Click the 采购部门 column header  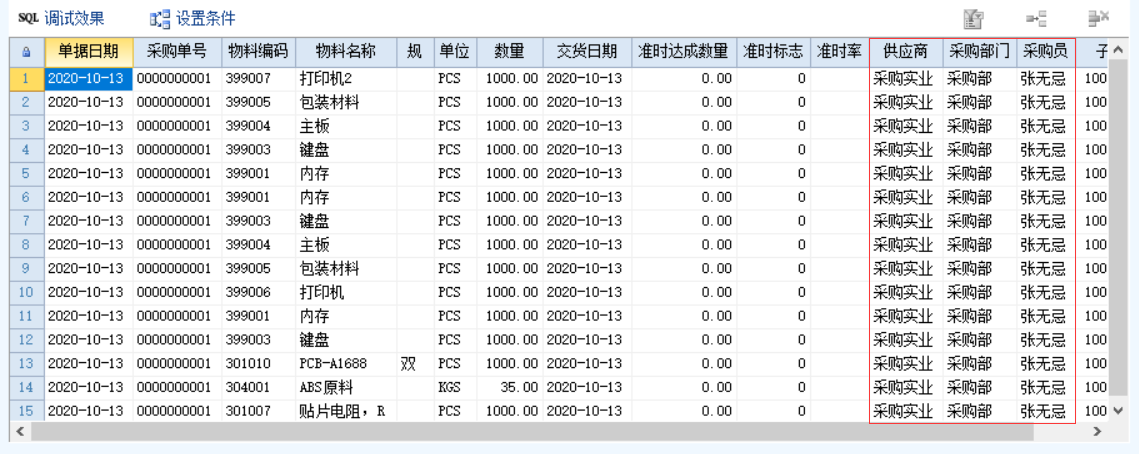click(x=979, y=52)
